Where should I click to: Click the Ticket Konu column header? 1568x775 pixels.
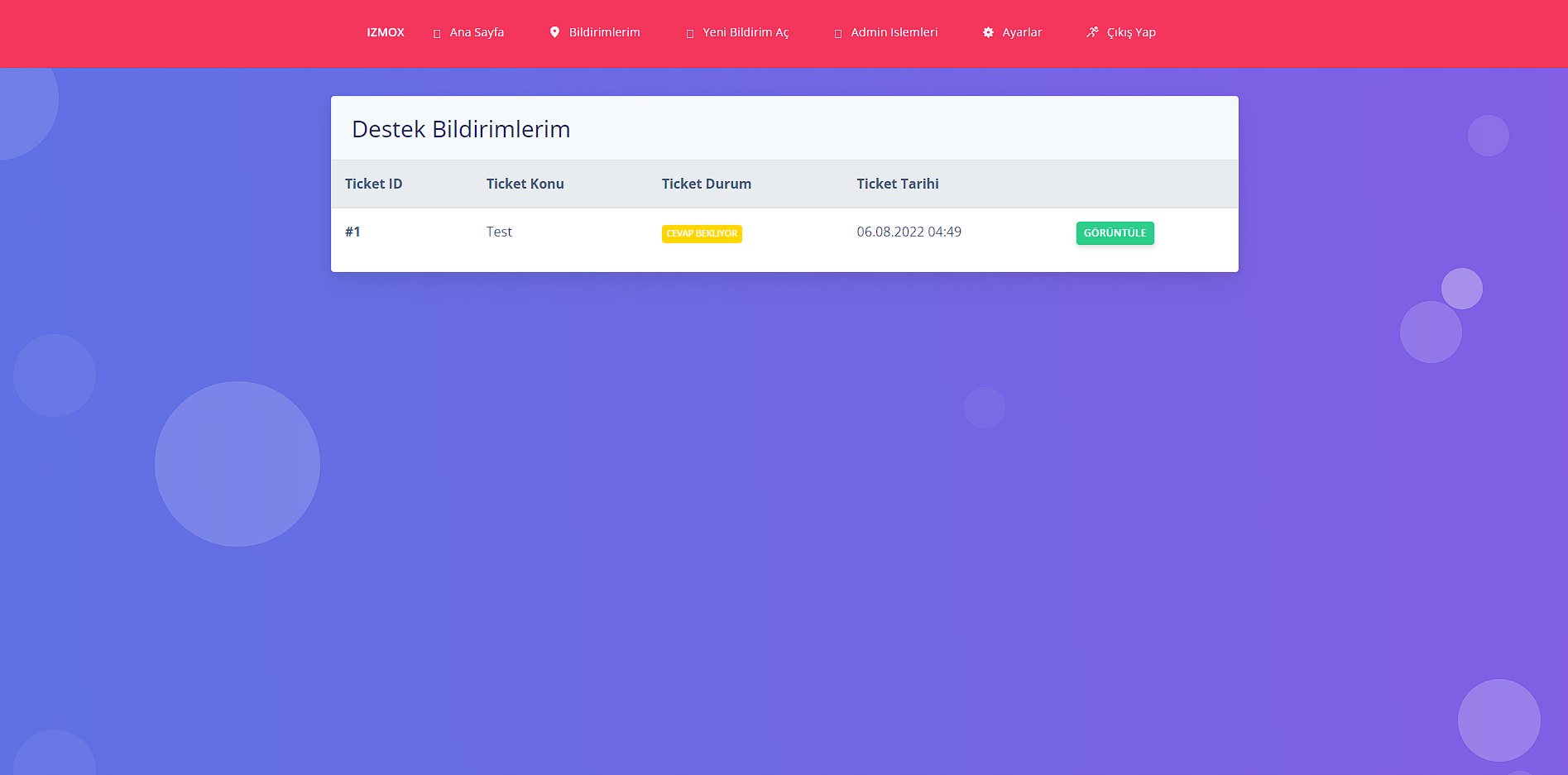525,184
